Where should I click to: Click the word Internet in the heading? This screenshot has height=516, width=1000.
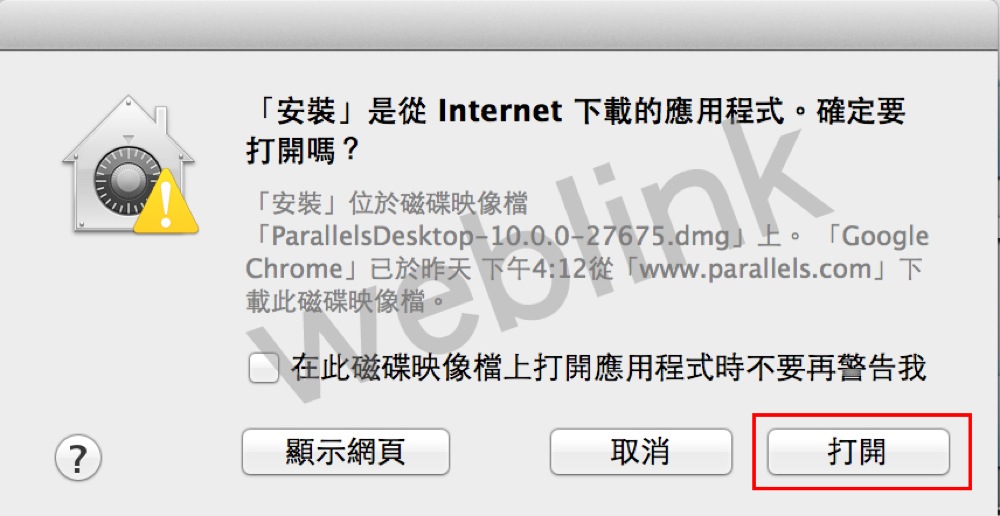[500, 112]
